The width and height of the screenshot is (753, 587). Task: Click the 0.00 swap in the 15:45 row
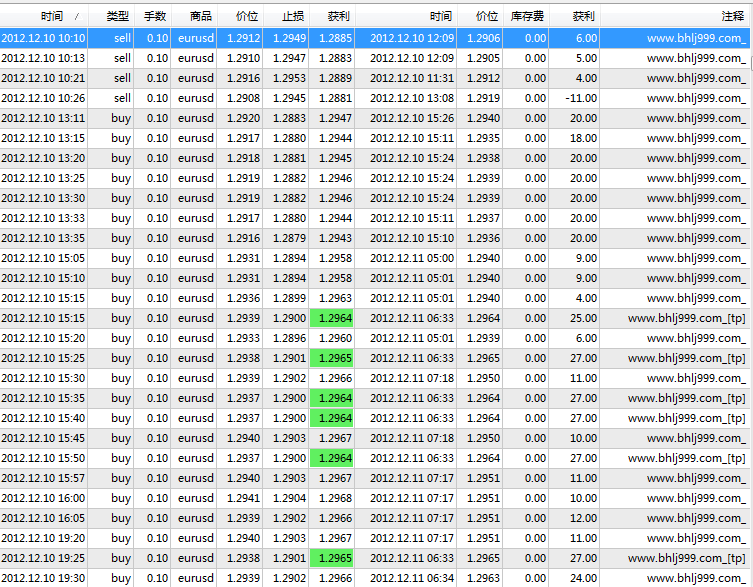535,439
